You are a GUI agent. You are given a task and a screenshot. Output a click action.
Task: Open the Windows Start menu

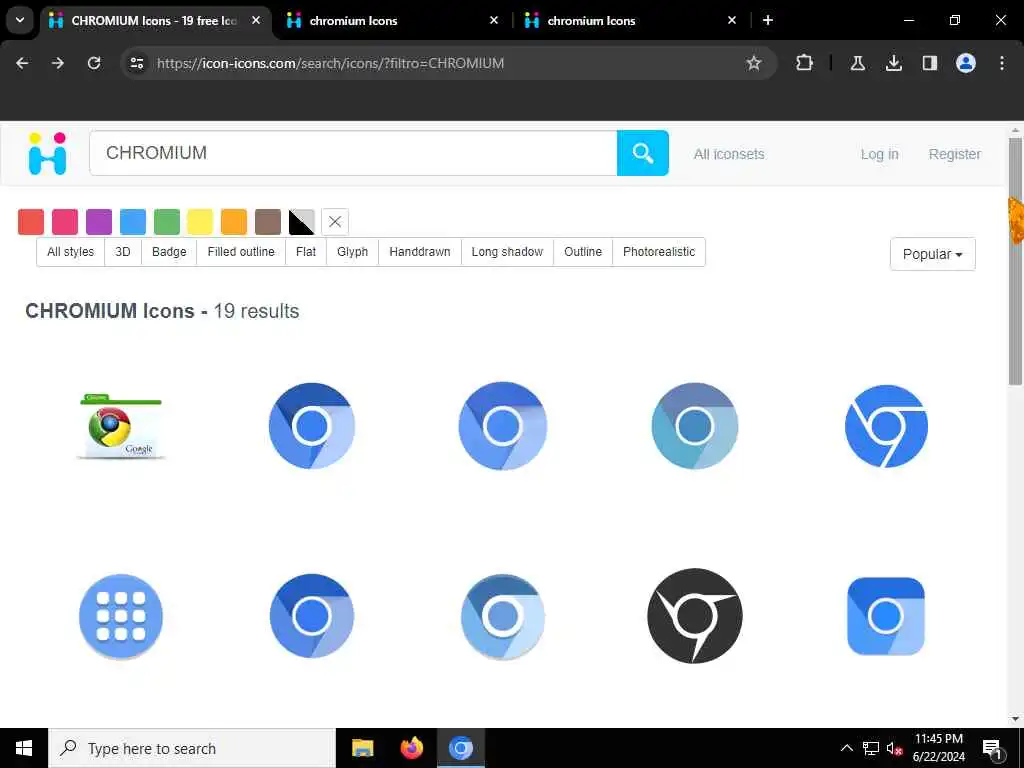[24, 748]
